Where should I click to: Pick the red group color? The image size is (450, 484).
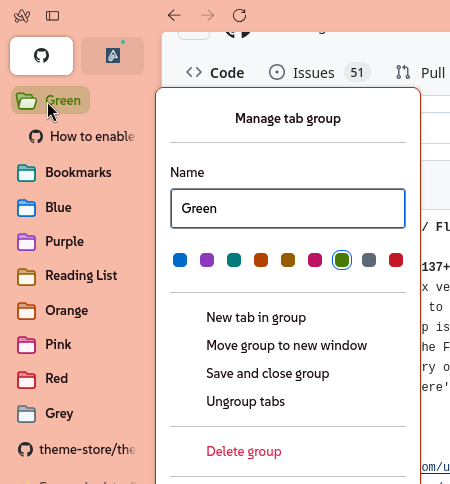click(396, 260)
